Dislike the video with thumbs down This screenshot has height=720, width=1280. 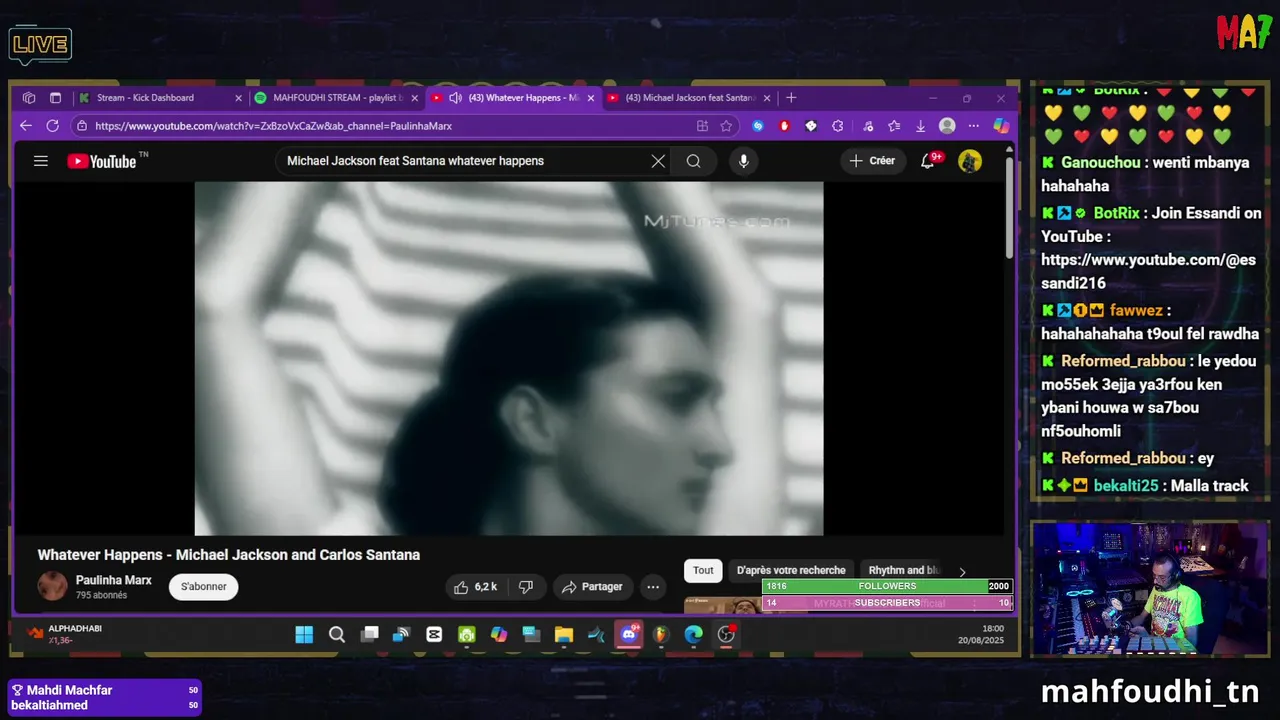526,587
